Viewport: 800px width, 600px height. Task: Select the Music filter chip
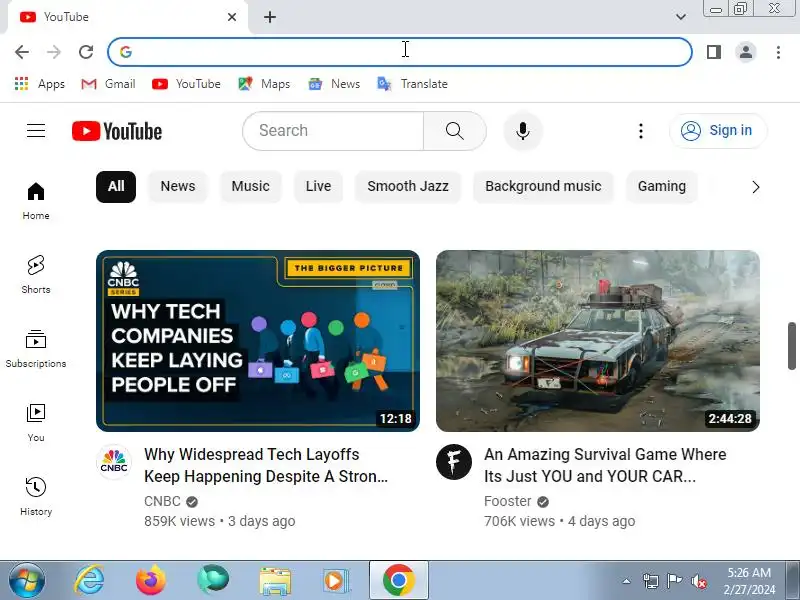point(251,187)
